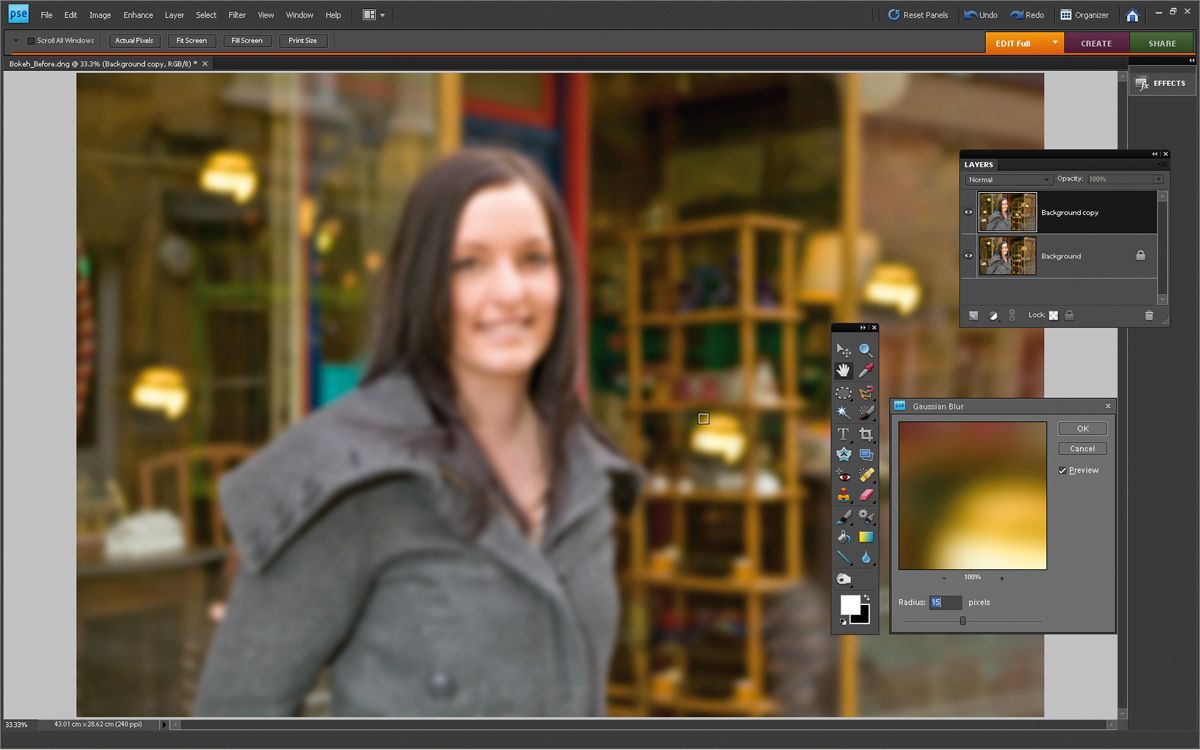Toggle visibility of the Background layer
The image size is (1200, 750).
(969, 255)
